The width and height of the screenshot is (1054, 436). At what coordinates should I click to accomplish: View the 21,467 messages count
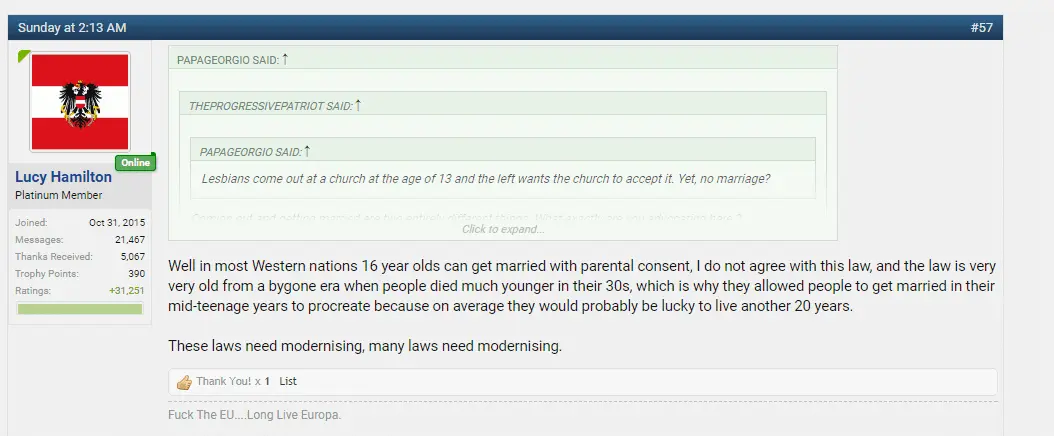pos(130,240)
